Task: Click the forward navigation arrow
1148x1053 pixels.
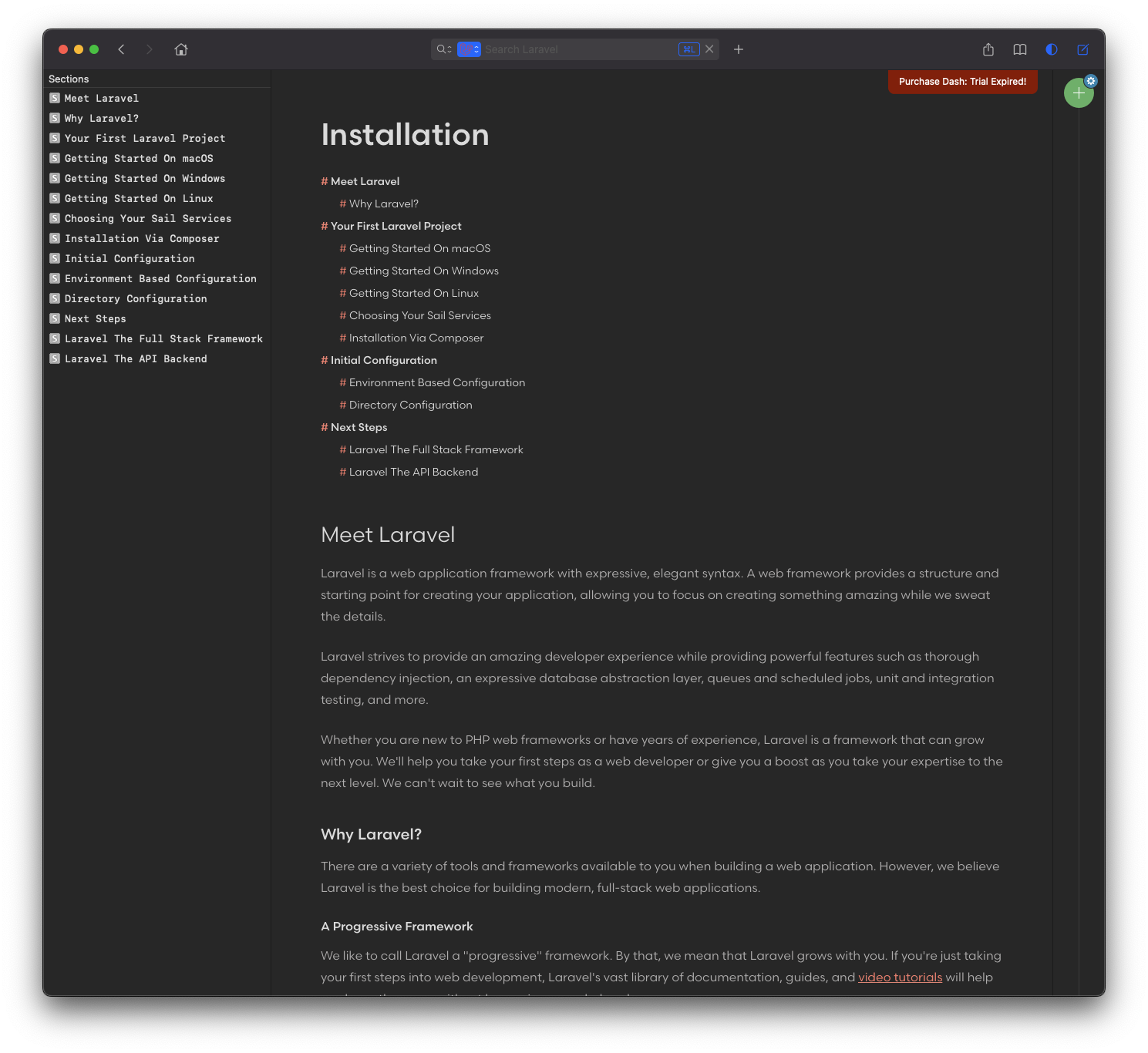Action: [x=149, y=49]
